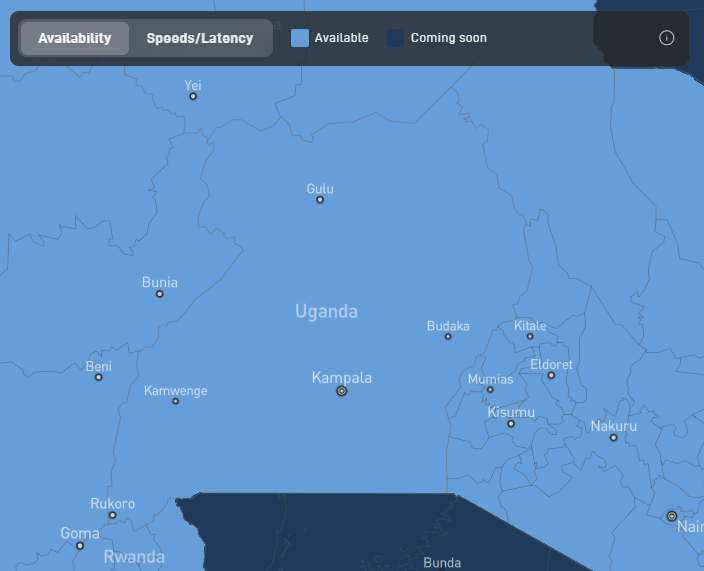Select the Goma city marker
704x571 pixels.
point(80,546)
